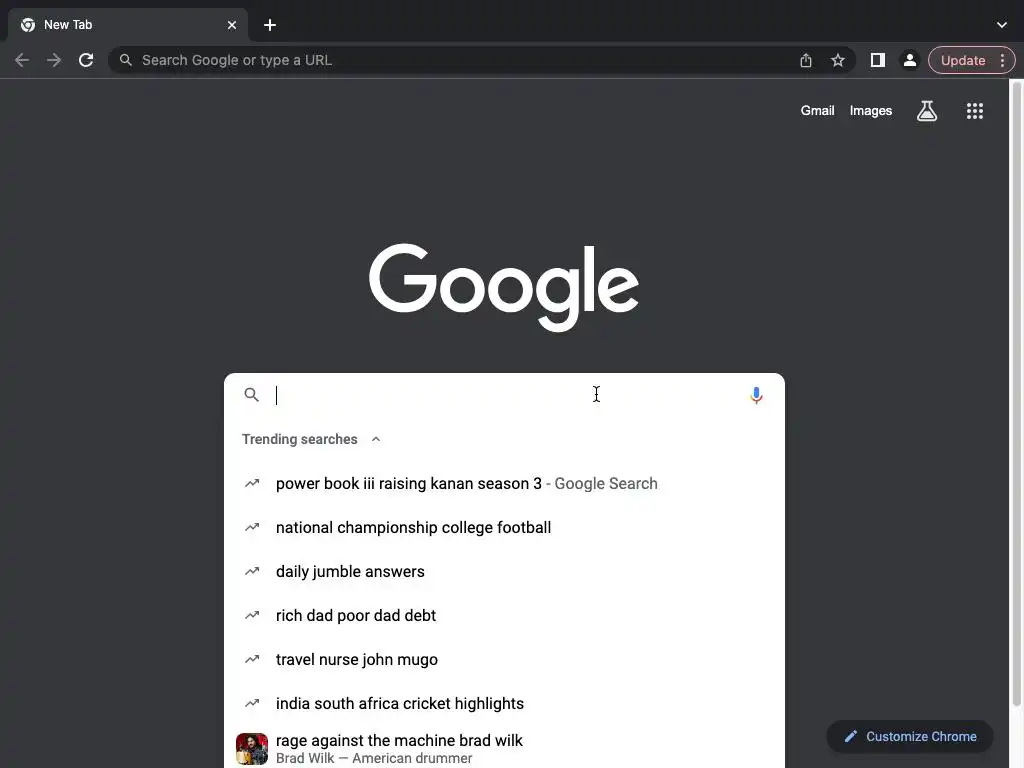Open Gmail link

coord(817,111)
